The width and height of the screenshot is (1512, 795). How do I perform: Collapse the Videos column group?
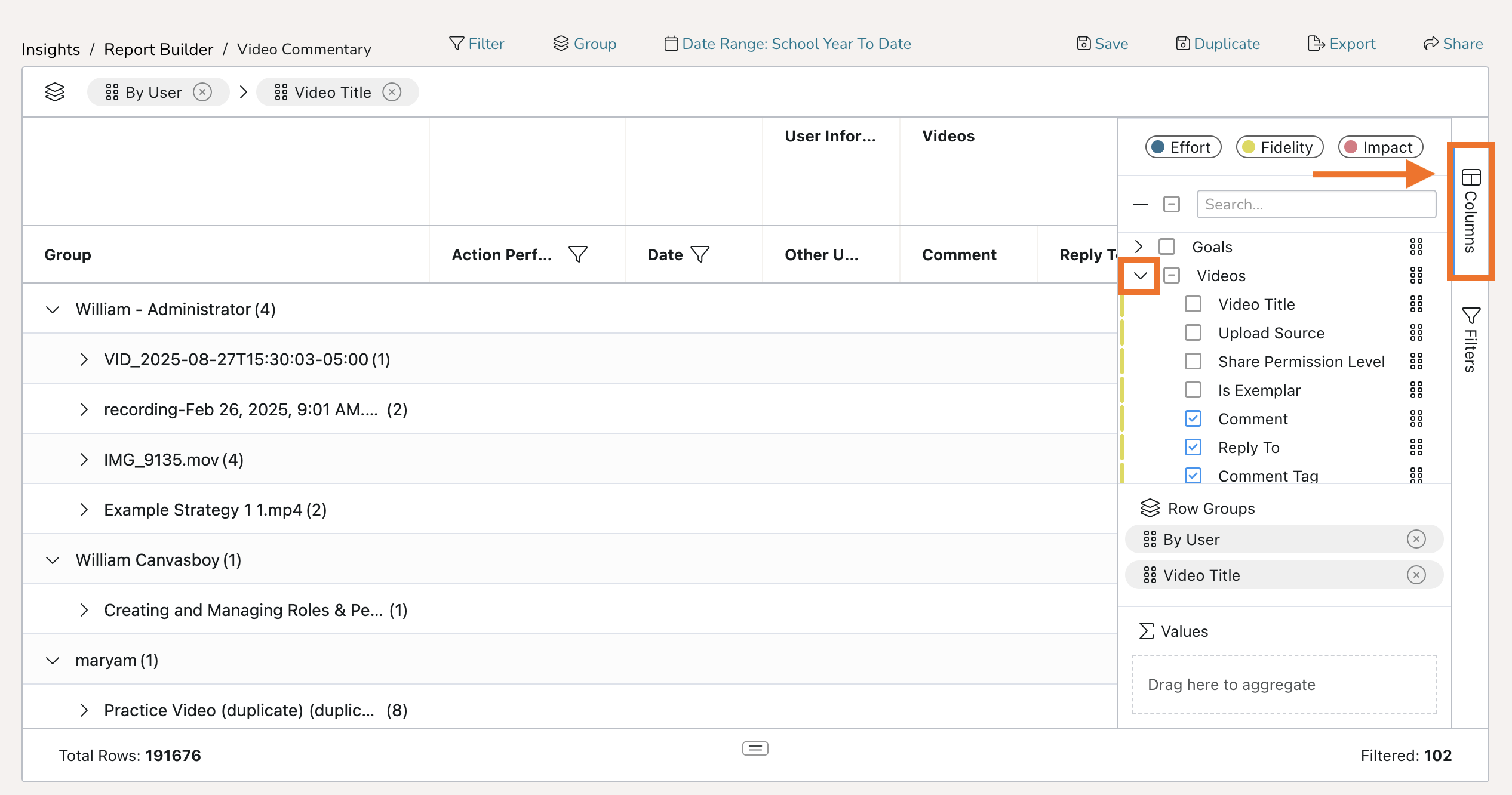[1140, 276]
